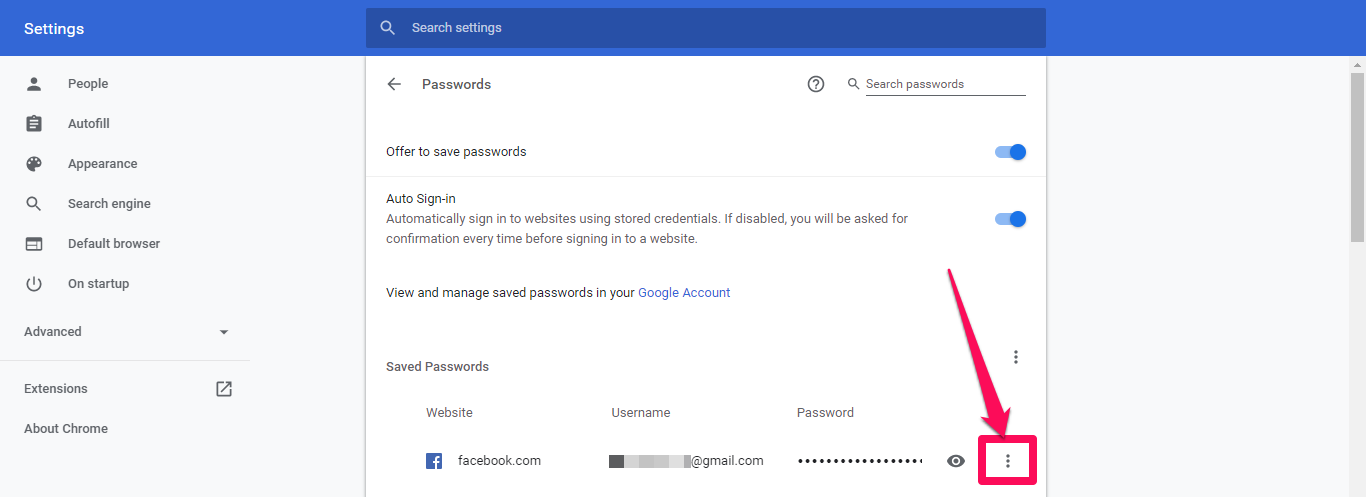
Task: Expand the Advanced section arrow
Action: pos(224,332)
